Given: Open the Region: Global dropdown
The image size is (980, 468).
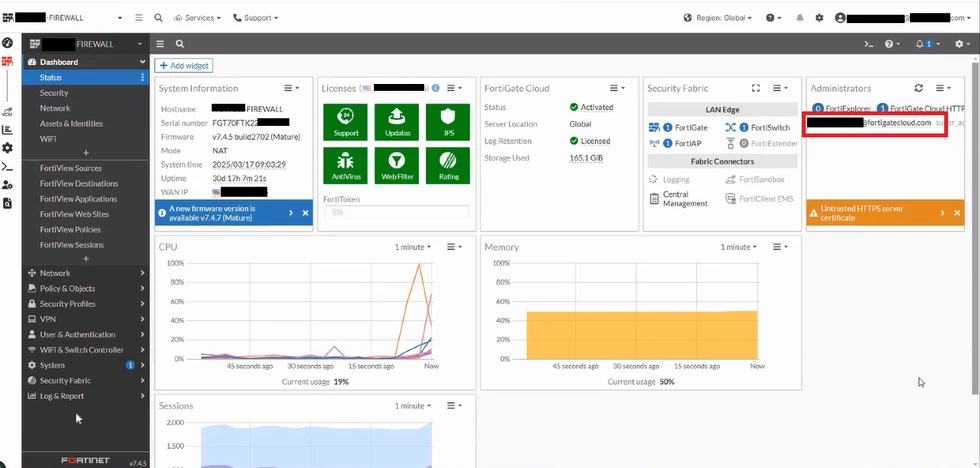Looking at the screenshot, I should [x=718, y=18].
